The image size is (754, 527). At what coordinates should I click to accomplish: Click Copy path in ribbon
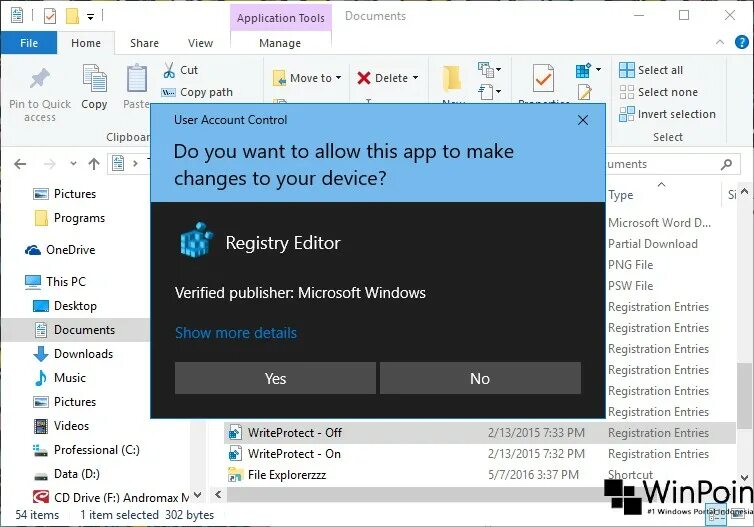click(x=198, y=92)
